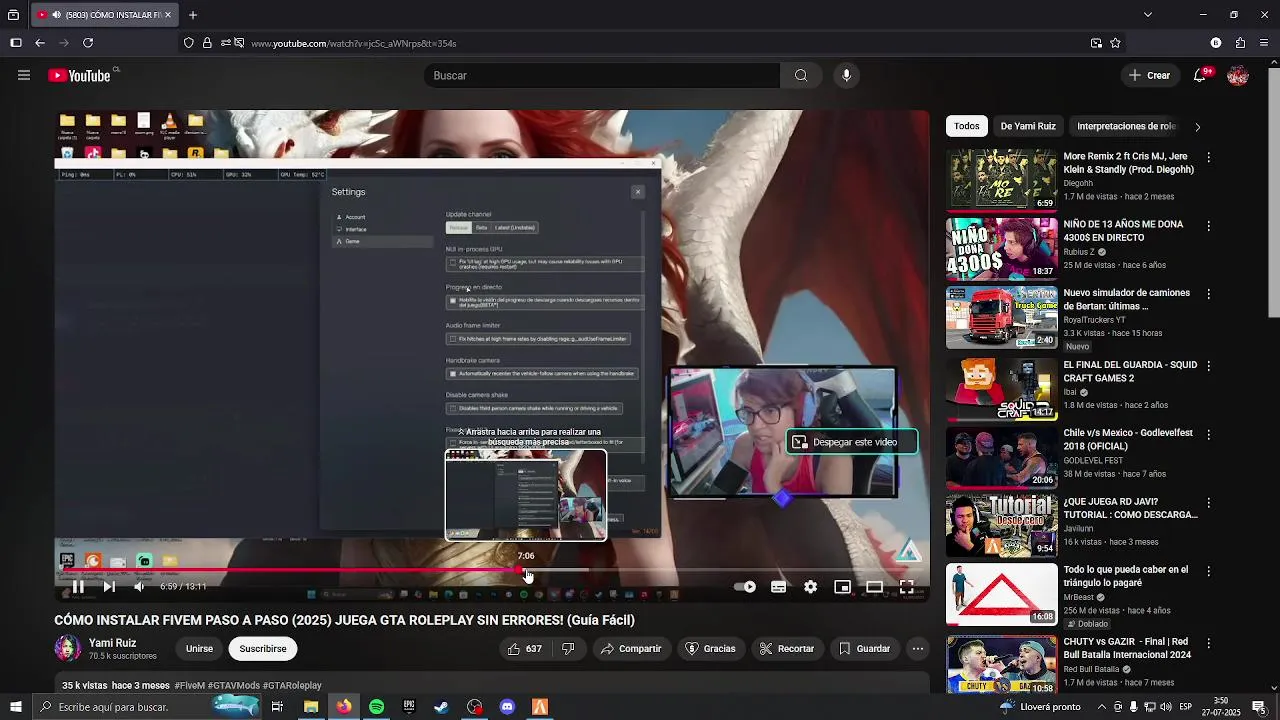Open options for ¿QUE JUEGA RD JAVI? video
Viewport: 1280px width, 720px height.
pyautogui.click(x=1208, y=502)
